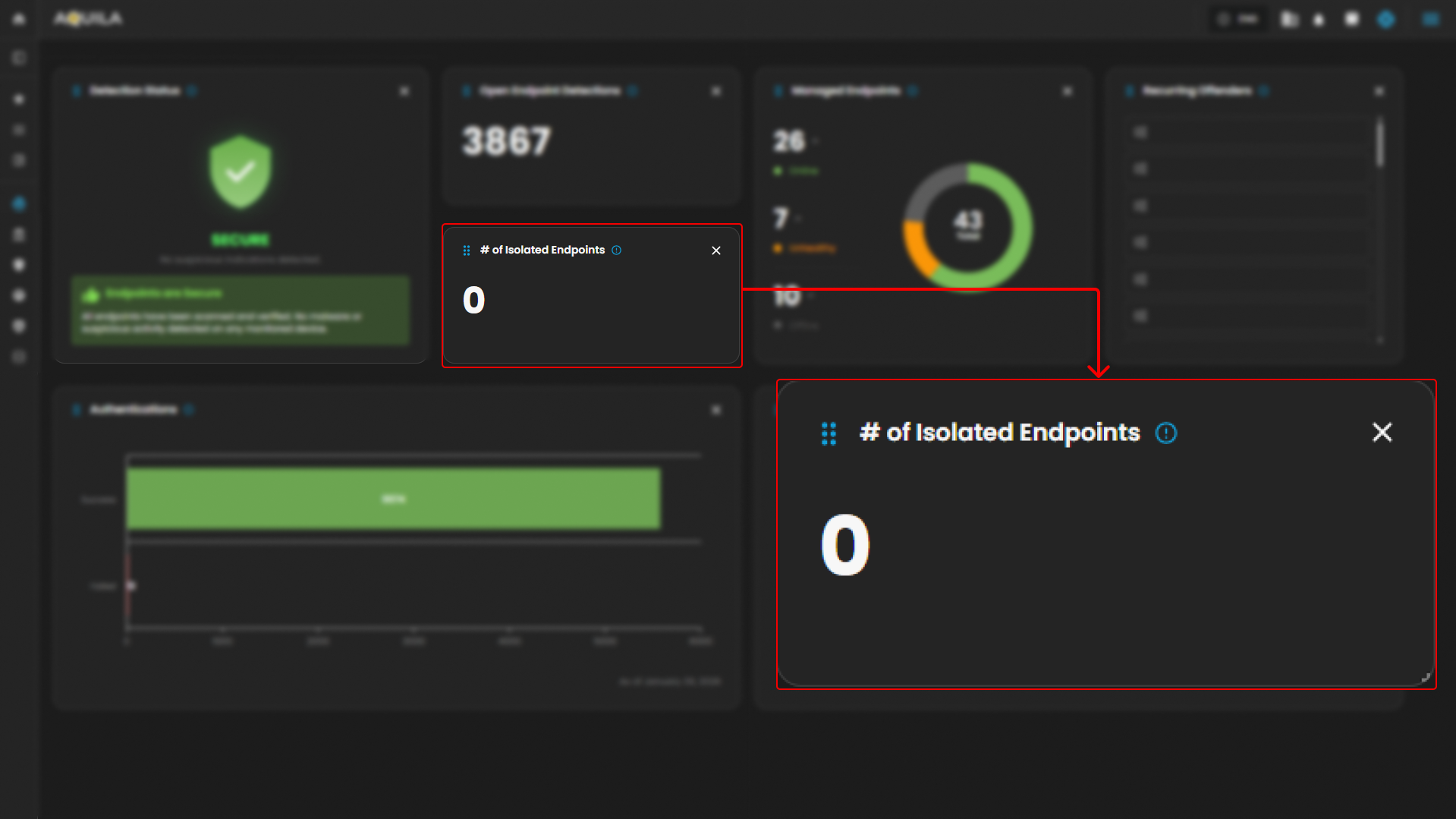Click the Managed Endpoints donut chart
The image size is (1456, 819).
pos(967,225)
